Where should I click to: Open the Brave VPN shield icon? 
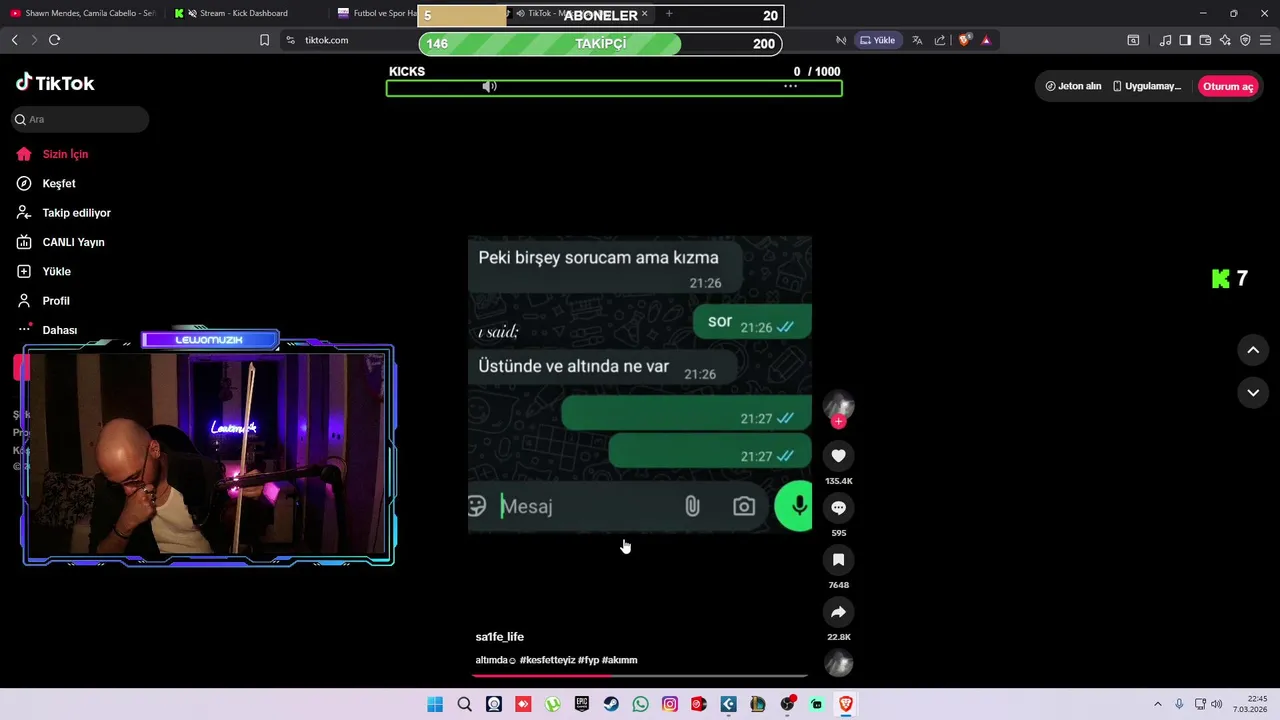point(1245,40)
